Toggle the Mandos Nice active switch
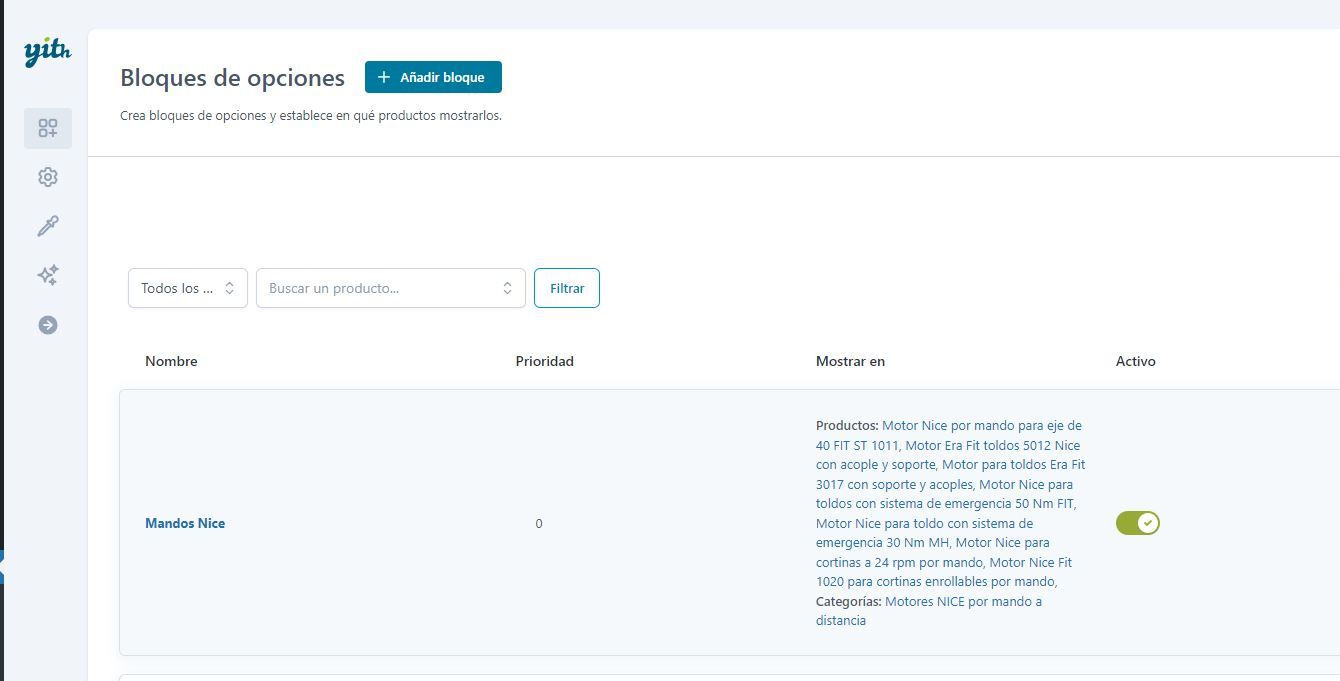1340x681 pixels. click(x=1138, y=523)
